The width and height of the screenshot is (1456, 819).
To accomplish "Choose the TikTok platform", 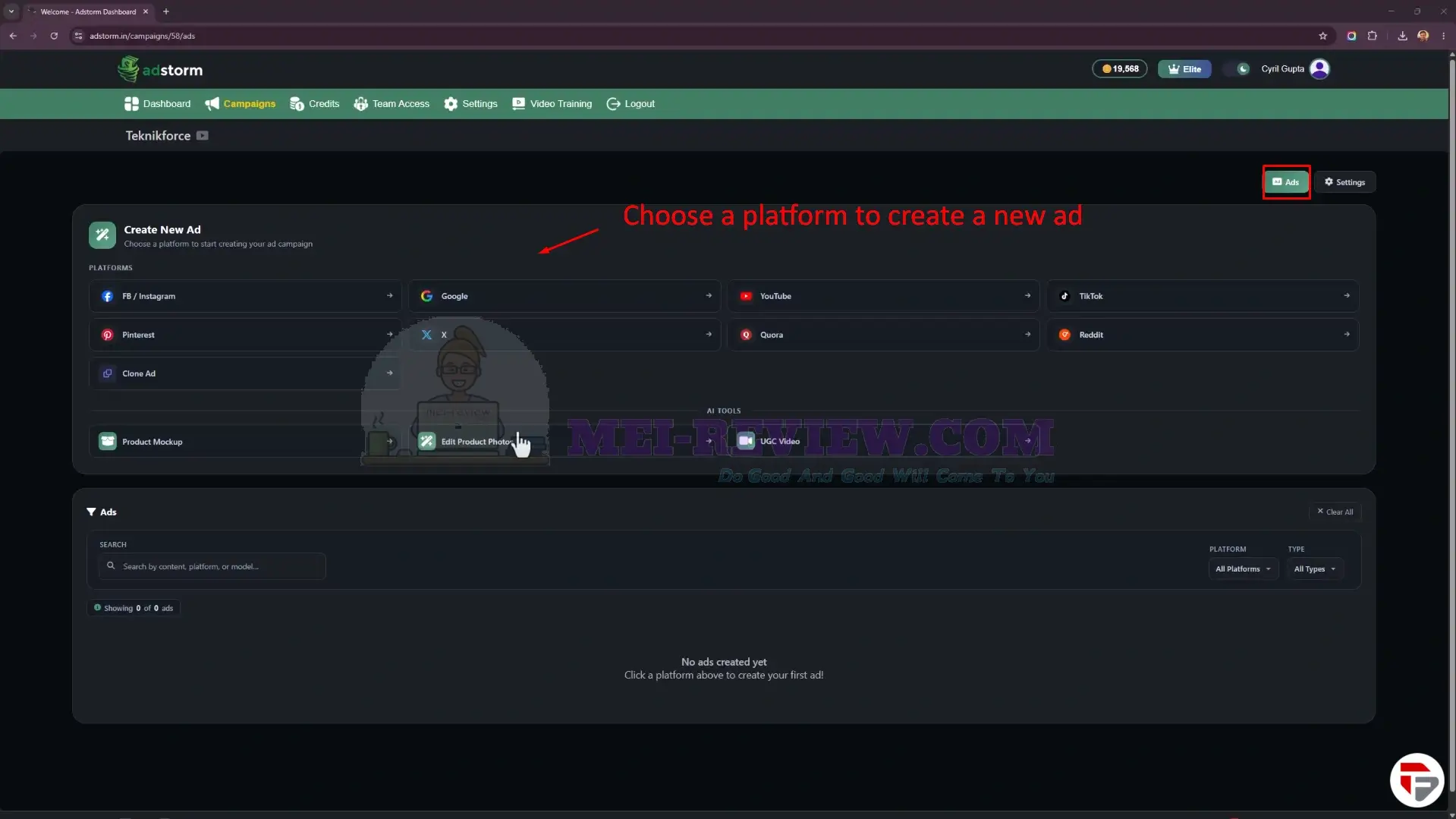I will [1203, 296].
